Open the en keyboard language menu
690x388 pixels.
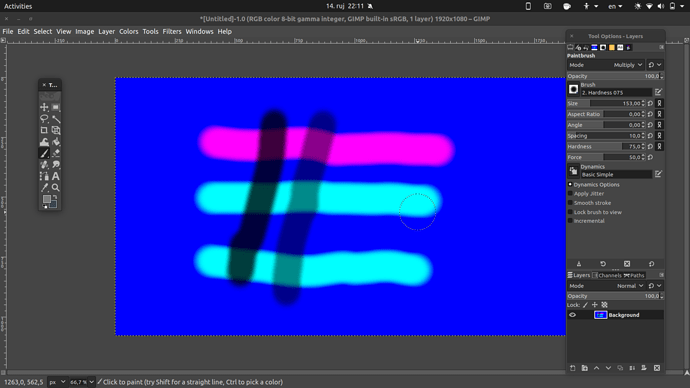pos(615,6)
